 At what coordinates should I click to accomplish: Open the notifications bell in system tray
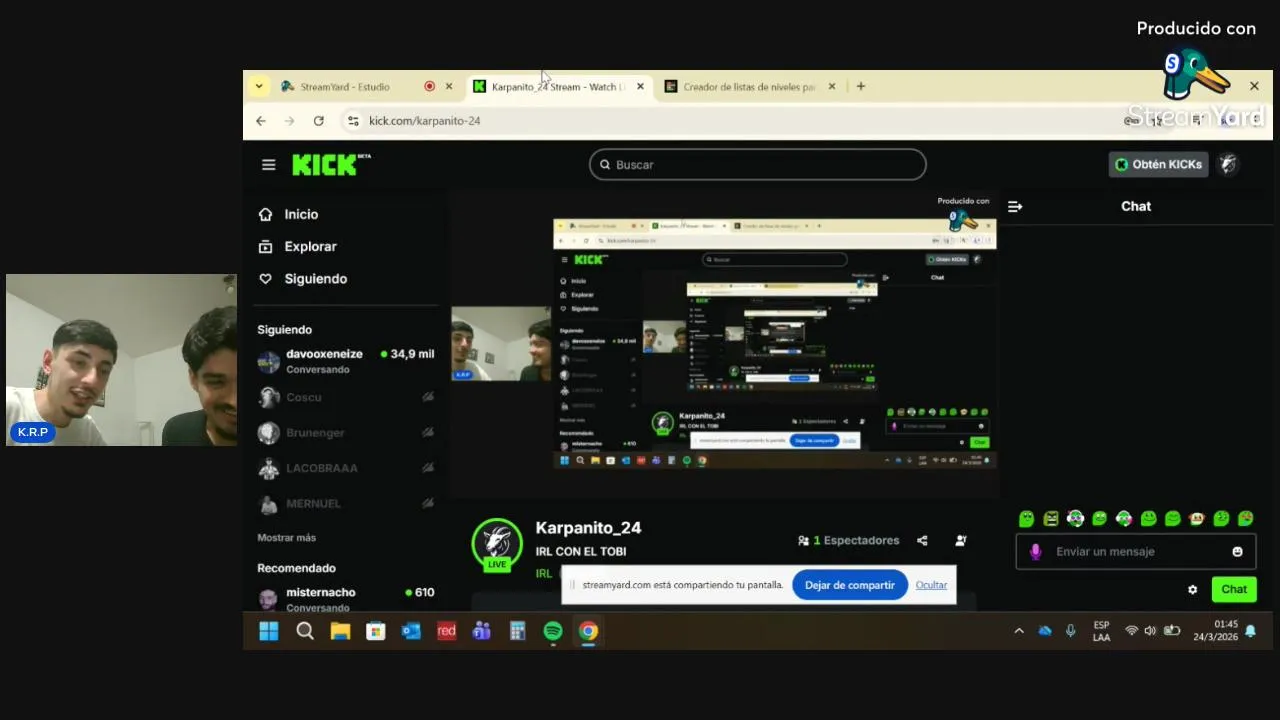tap(1250, 631)
